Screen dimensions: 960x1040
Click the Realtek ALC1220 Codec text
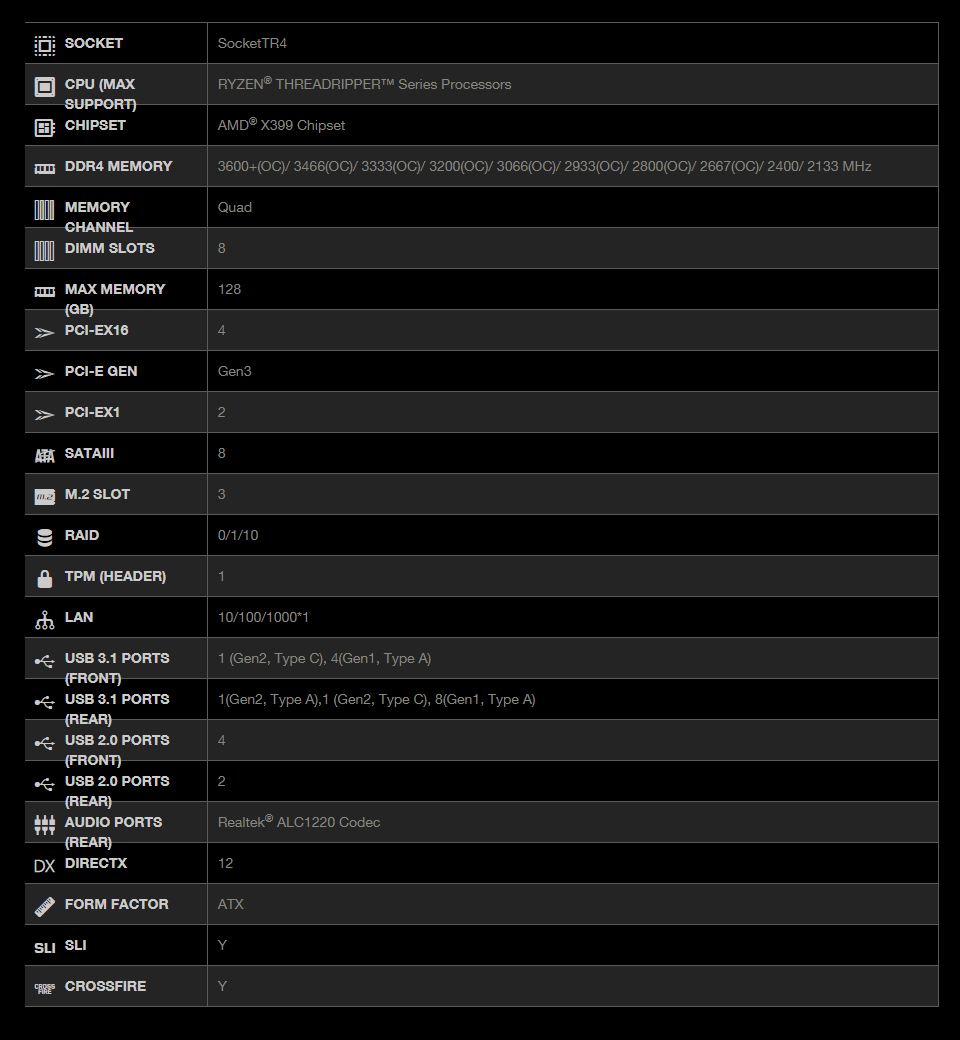click(x=299, y=822)
